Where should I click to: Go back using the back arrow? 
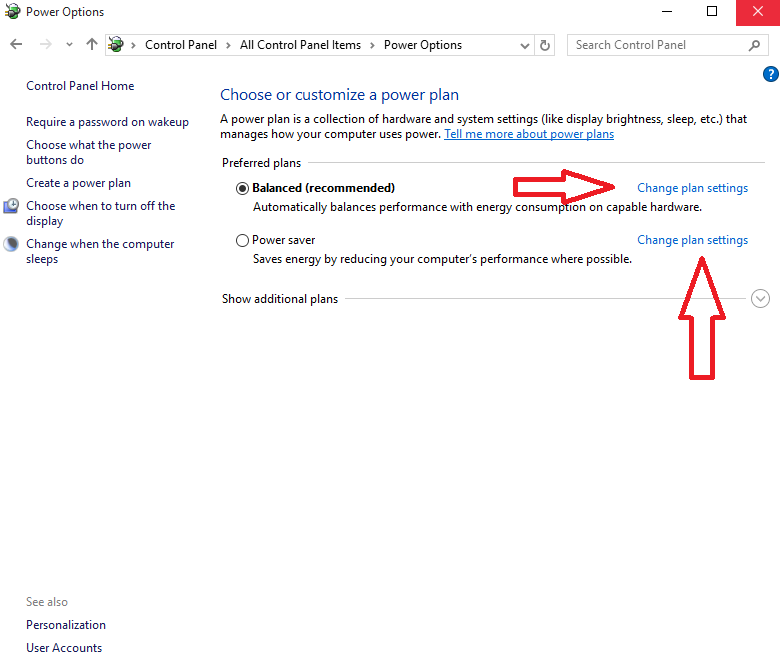tap(16, 45)
